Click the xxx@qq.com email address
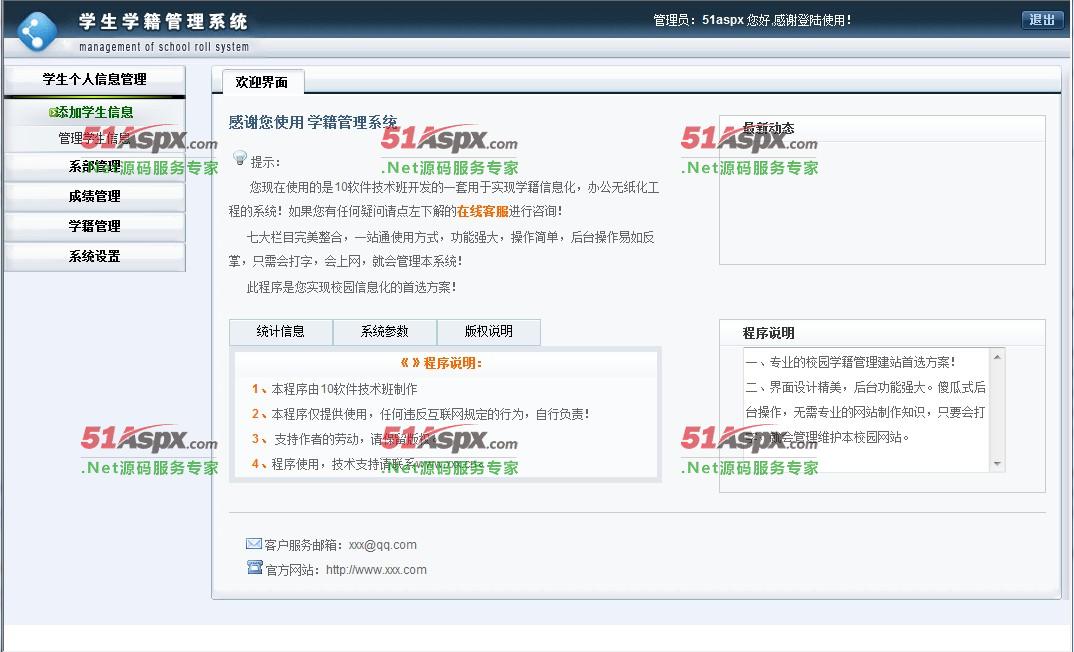 click(383, 545)
